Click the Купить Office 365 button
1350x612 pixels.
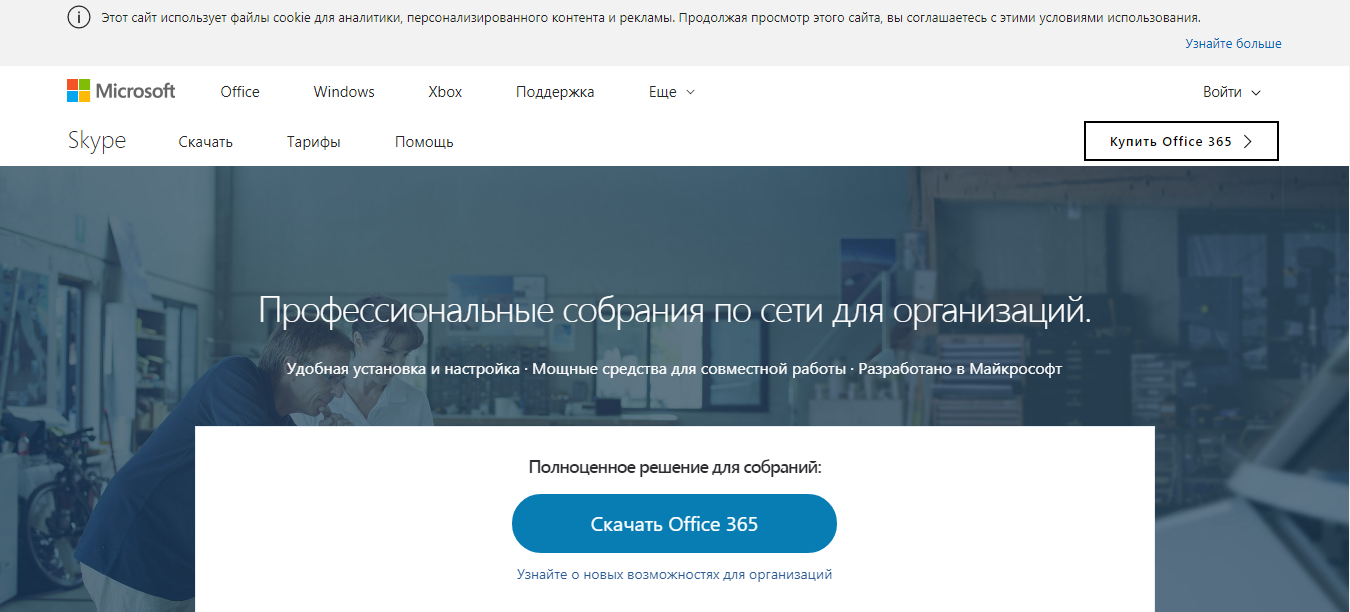coord(1180,141)
